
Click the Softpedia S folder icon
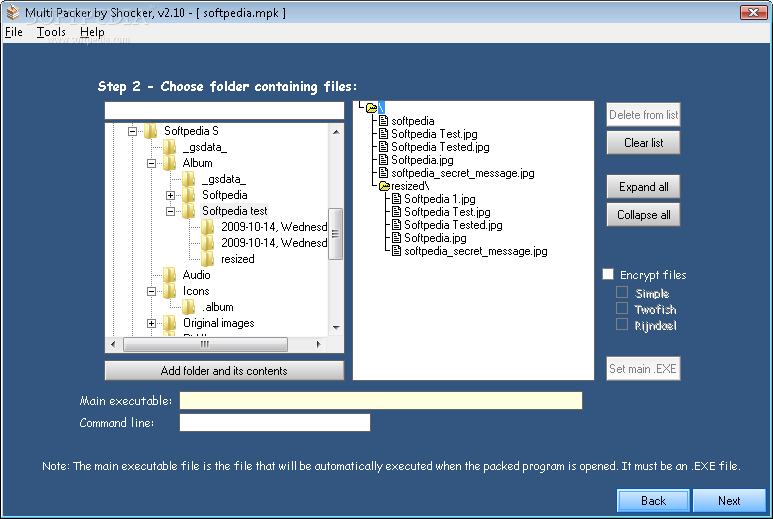tap(151, 131)
